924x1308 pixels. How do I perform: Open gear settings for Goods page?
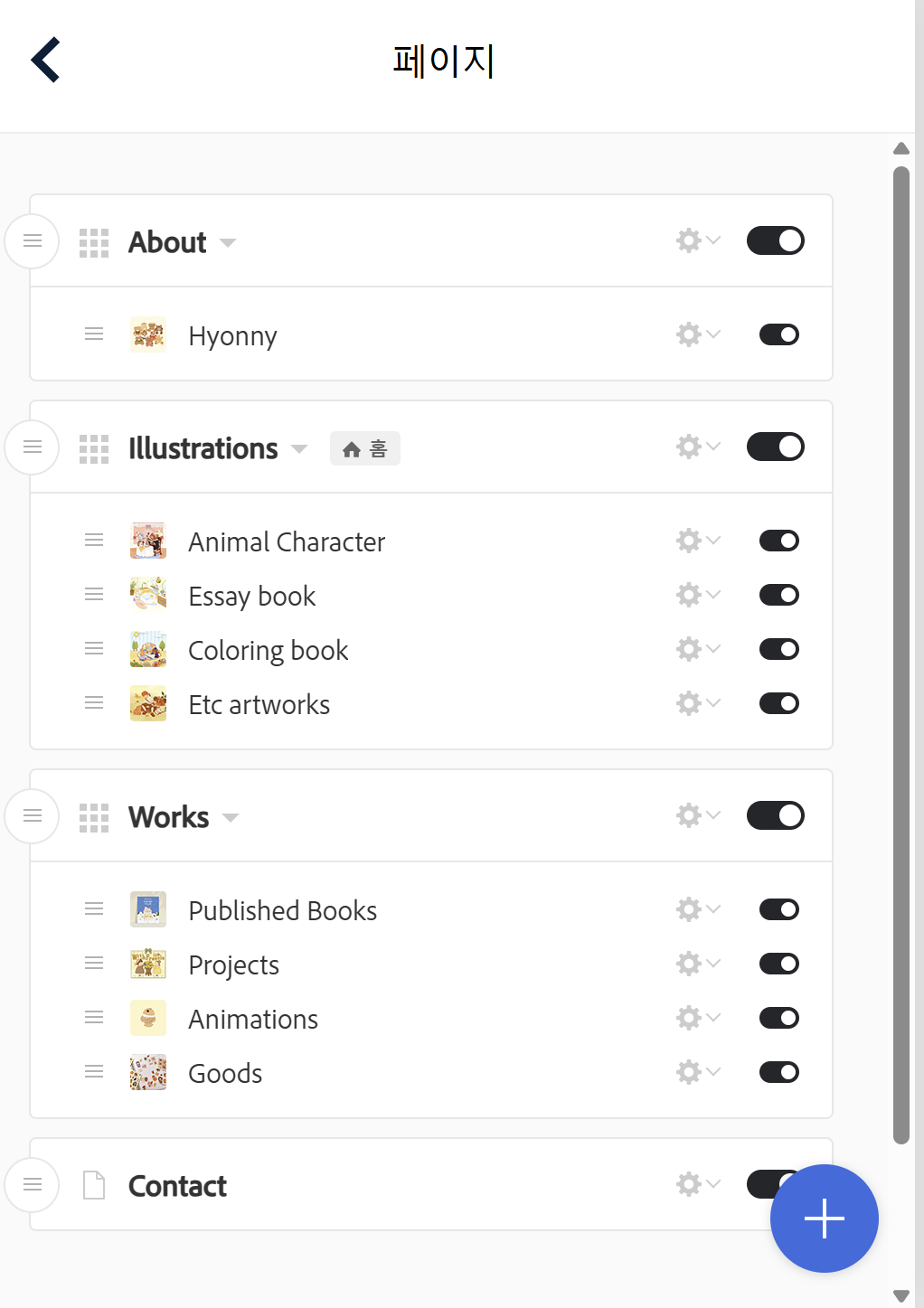coord(697,1072)
